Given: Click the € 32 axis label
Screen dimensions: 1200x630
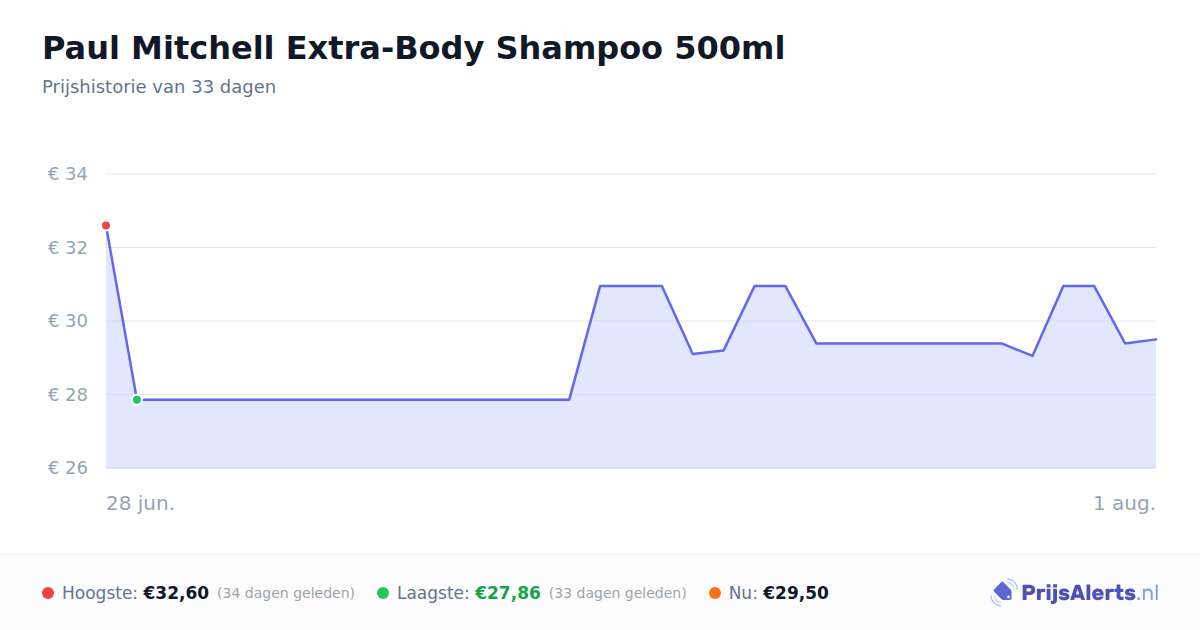Looking at the screenshot, I should click(68, 248).
